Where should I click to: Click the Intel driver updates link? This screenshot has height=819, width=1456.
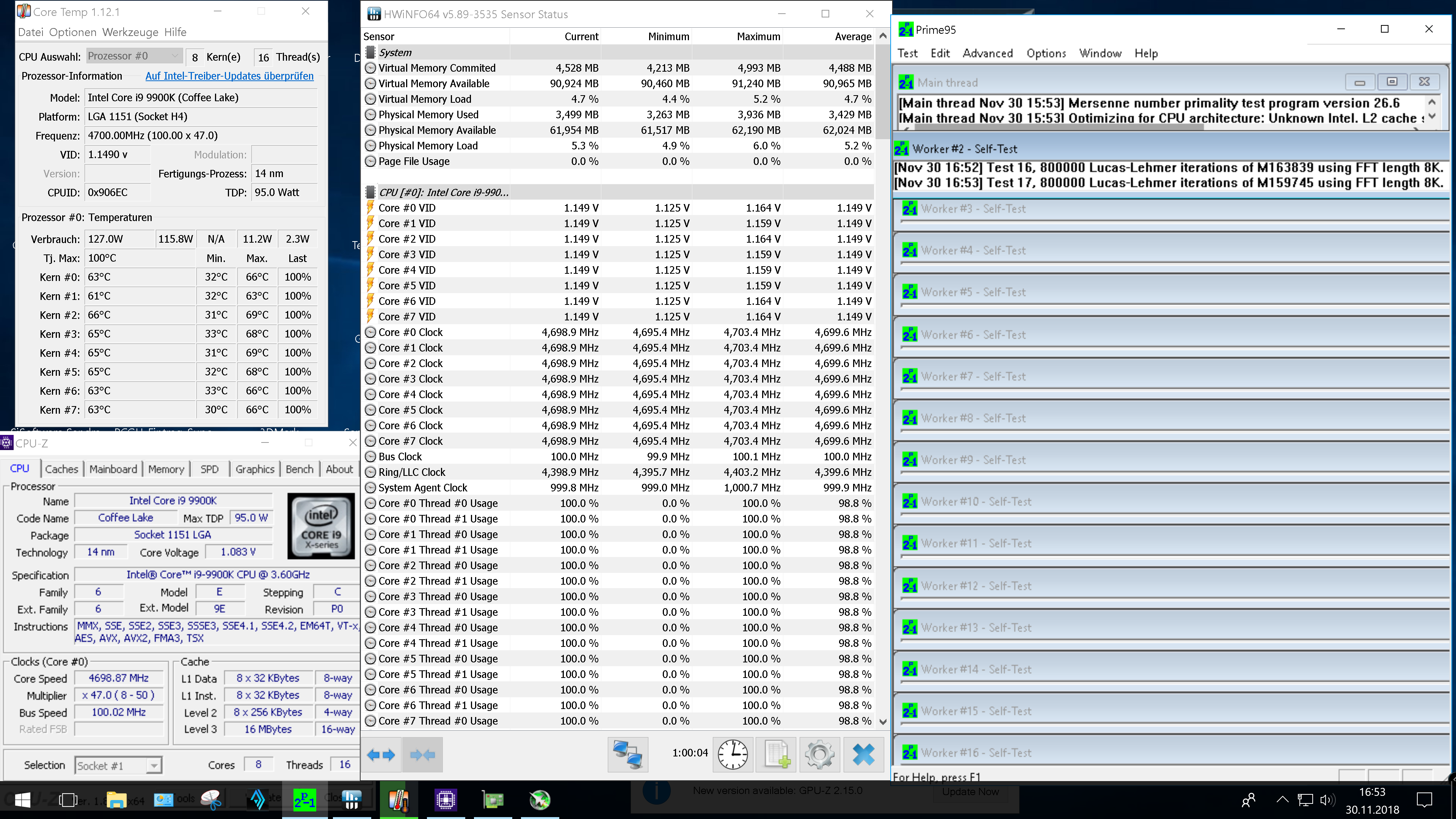tap(229, 76)
